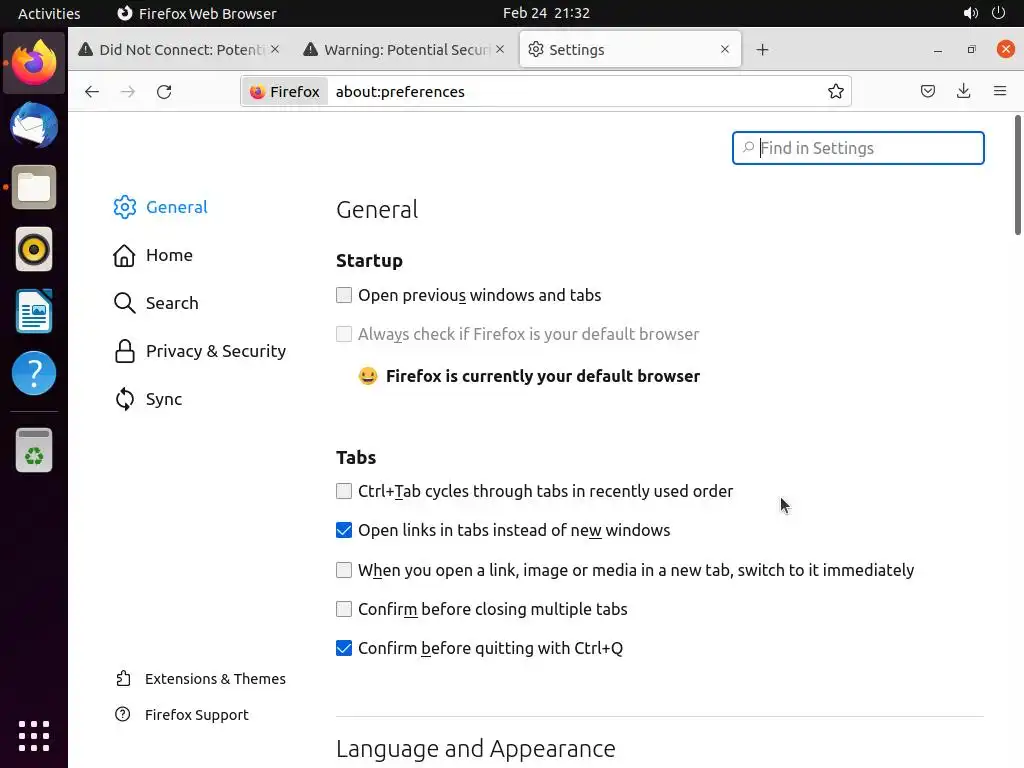Enable Confirm before closing multiple tabs
The height and width of the screenshot is (768, 1024).
click(344, 609)
